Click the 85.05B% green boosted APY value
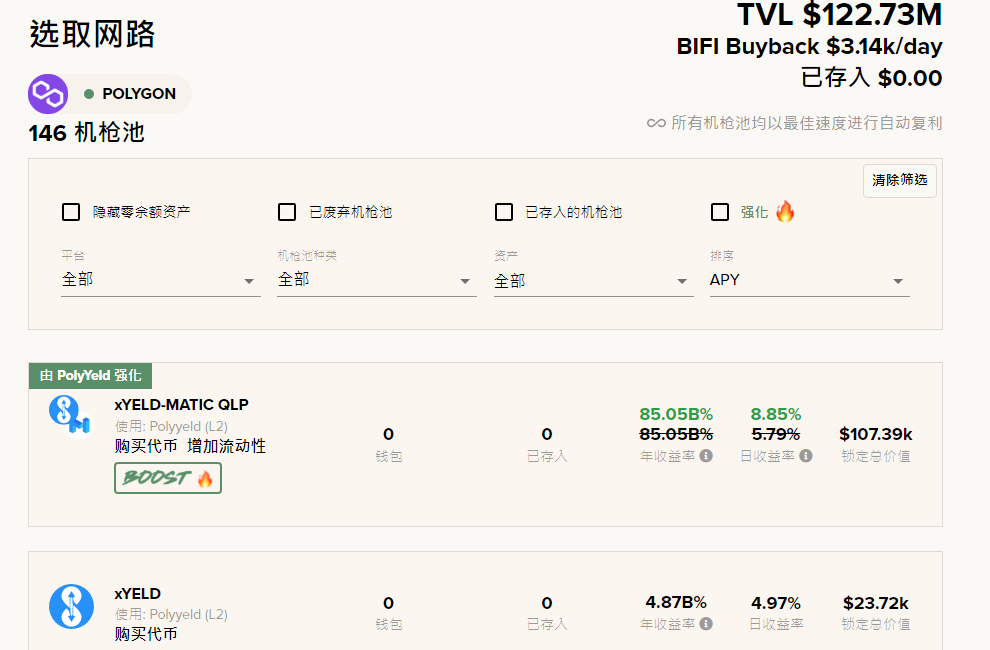The width and height of the screenshot is (990, 650). (676, 414)
